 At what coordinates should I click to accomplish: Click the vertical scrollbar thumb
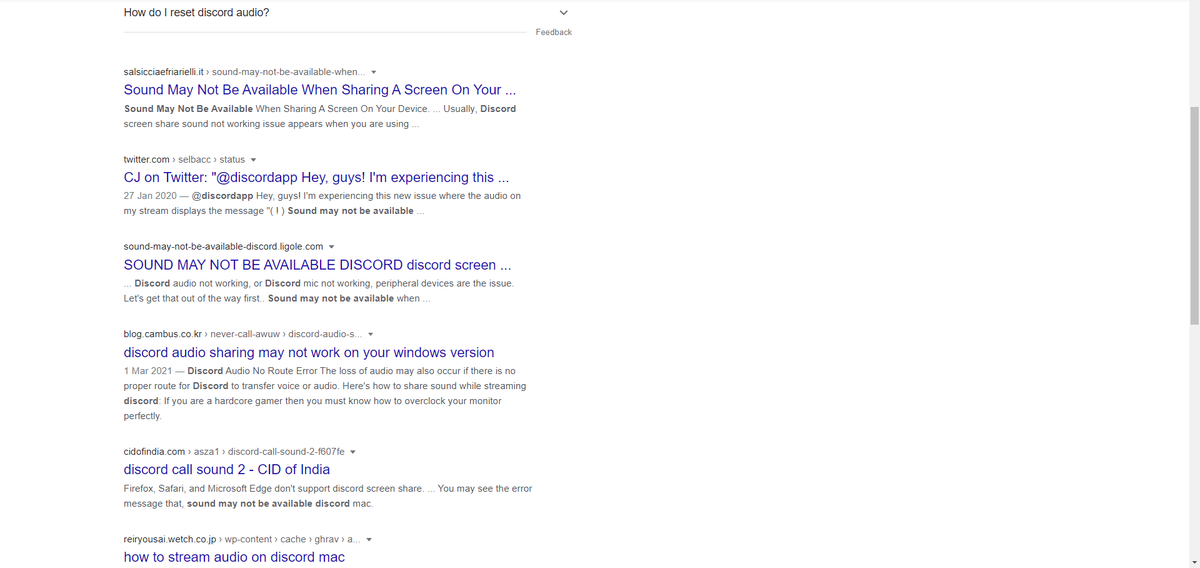click(1194, 215)
